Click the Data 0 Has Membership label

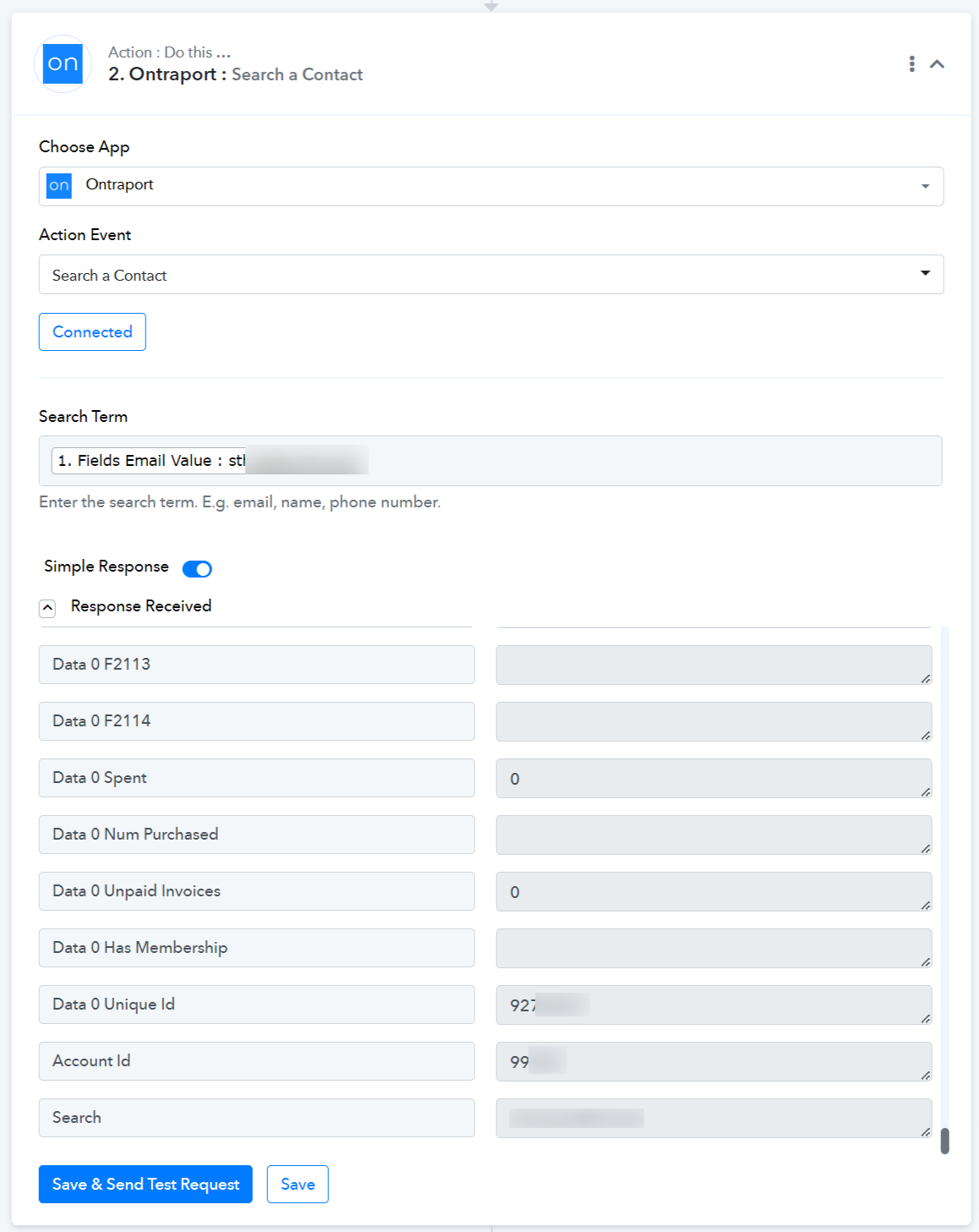tap(256, 948)
